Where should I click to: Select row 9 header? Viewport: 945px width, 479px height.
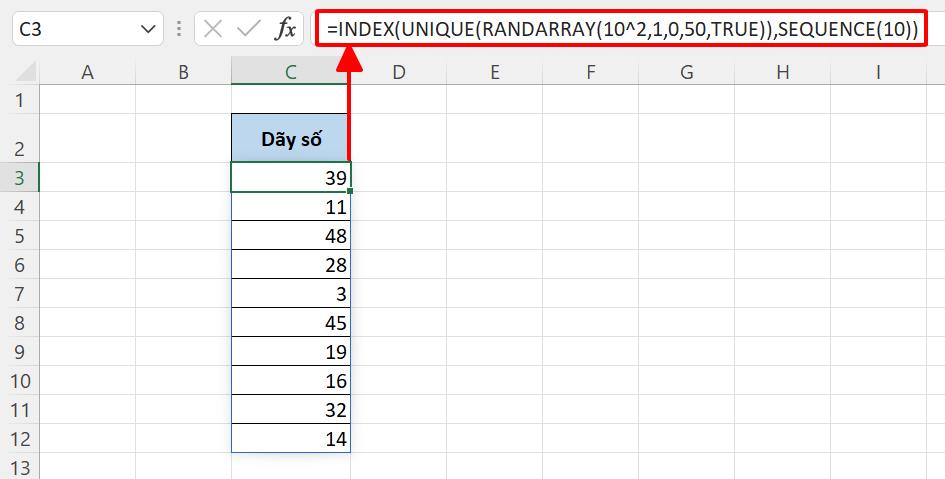point(20,351)
